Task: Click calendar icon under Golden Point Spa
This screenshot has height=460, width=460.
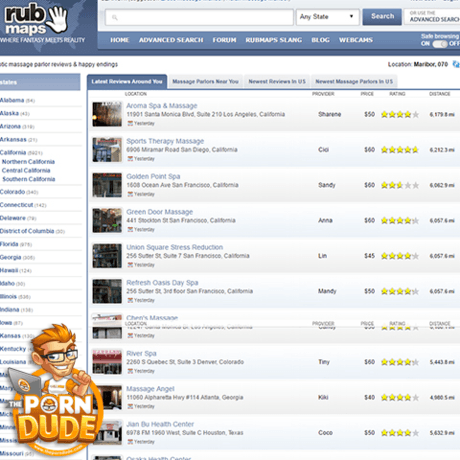Action: point(130,194)
